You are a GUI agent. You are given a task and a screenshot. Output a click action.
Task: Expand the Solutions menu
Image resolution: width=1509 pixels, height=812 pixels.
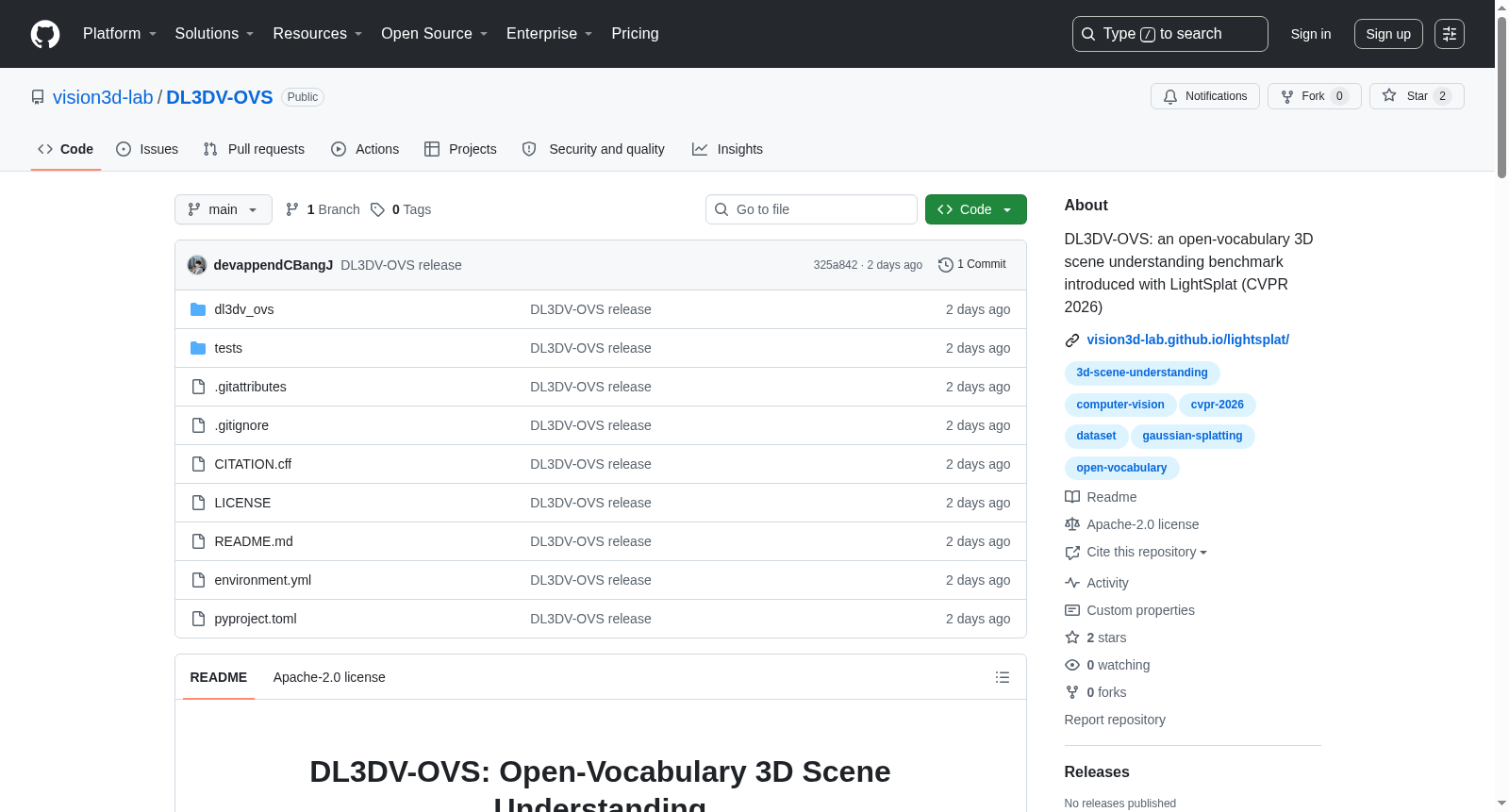tap(214, 34)
